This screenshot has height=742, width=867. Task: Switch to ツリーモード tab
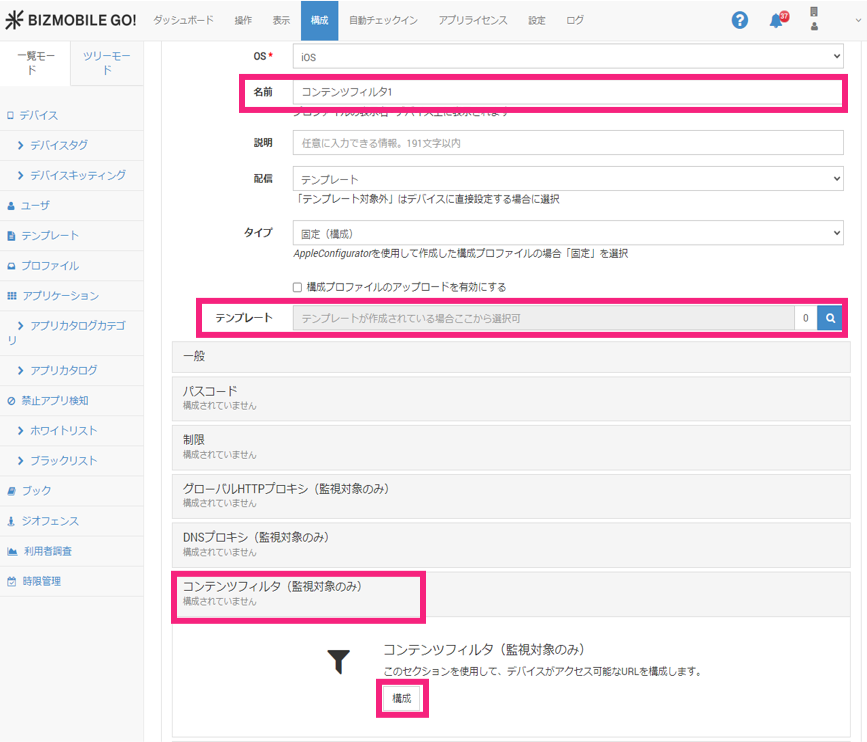click(x=106, y=64)
